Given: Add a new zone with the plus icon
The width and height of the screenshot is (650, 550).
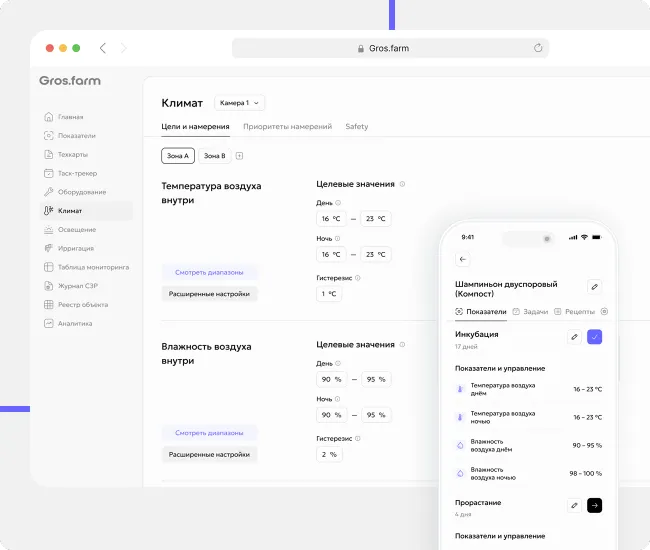Looking at the screenshot, I should point(239,156).
